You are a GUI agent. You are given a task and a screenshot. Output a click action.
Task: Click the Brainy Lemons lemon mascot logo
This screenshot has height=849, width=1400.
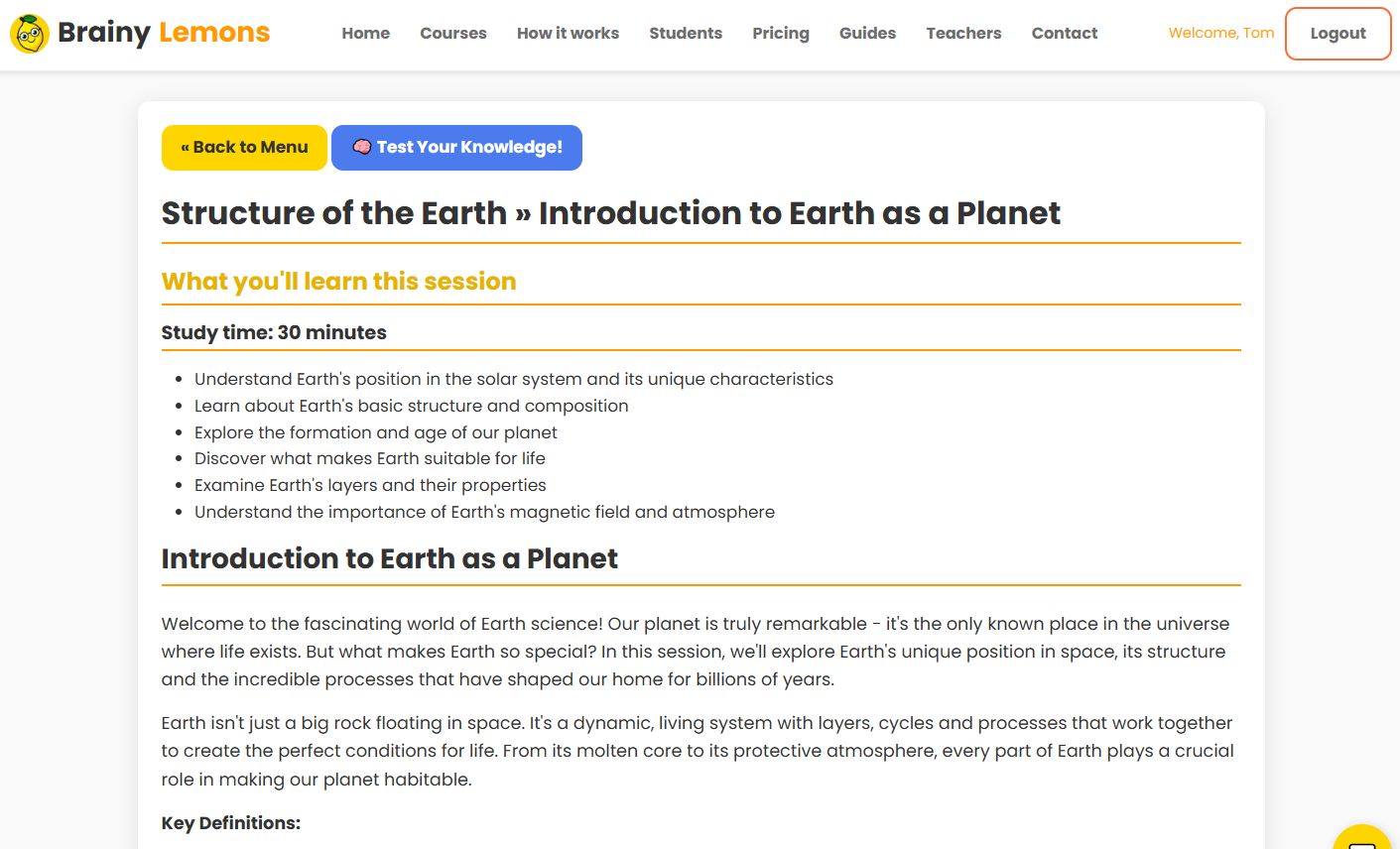click(x=28, y=32)
